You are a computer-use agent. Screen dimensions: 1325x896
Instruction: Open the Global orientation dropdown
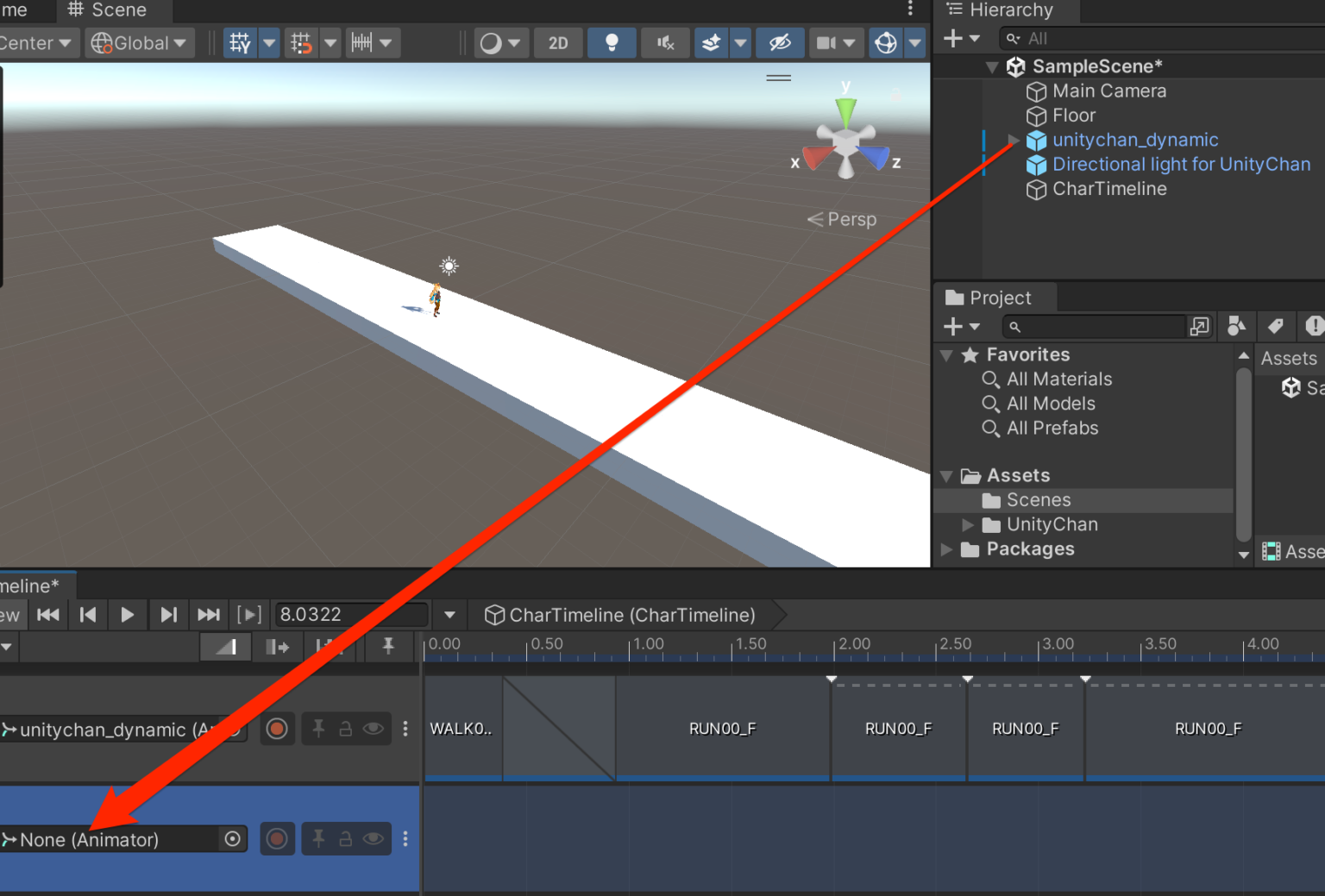[x=139, y=42]
